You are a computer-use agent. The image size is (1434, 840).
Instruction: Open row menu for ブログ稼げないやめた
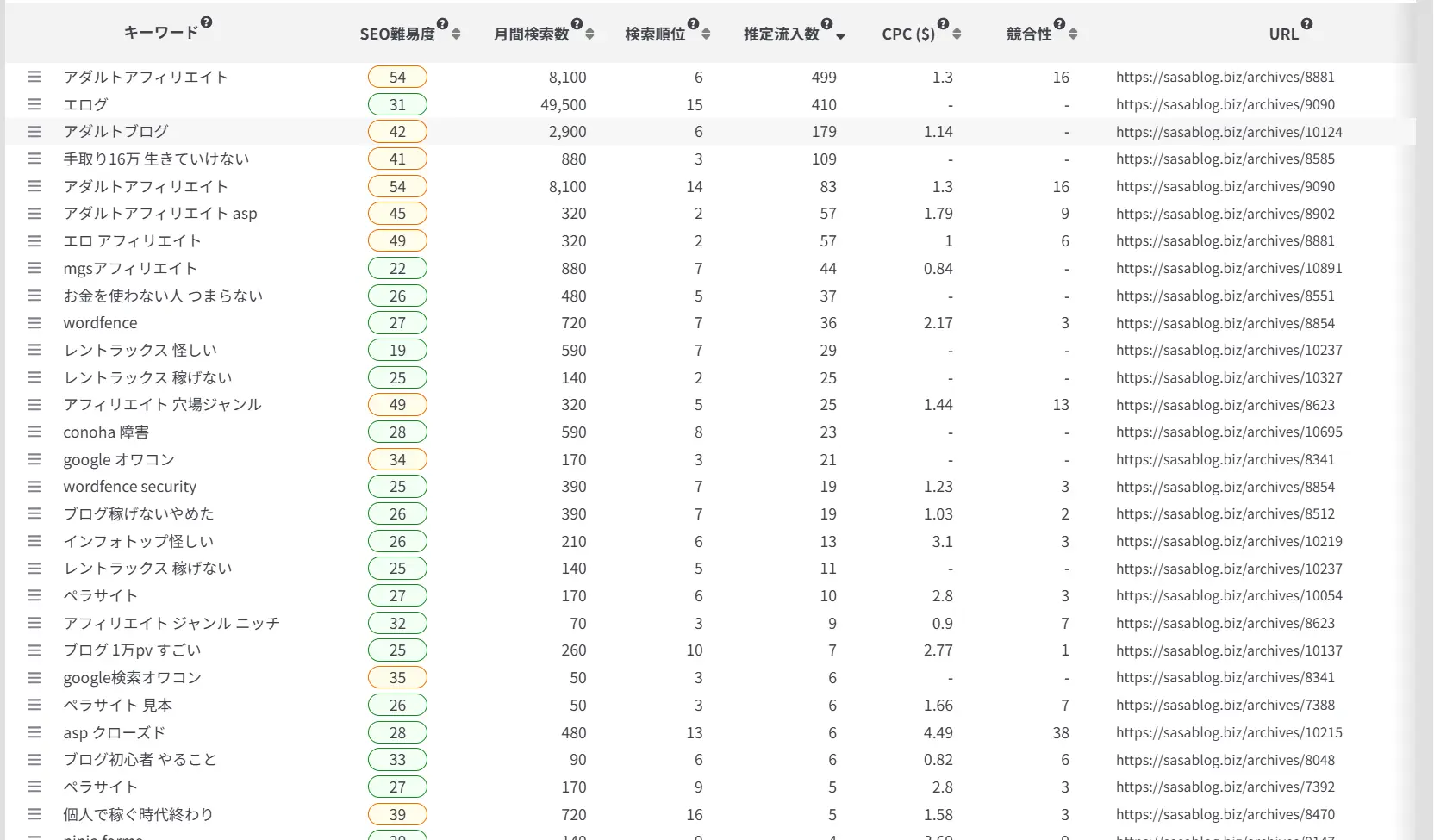coord(34,513)
